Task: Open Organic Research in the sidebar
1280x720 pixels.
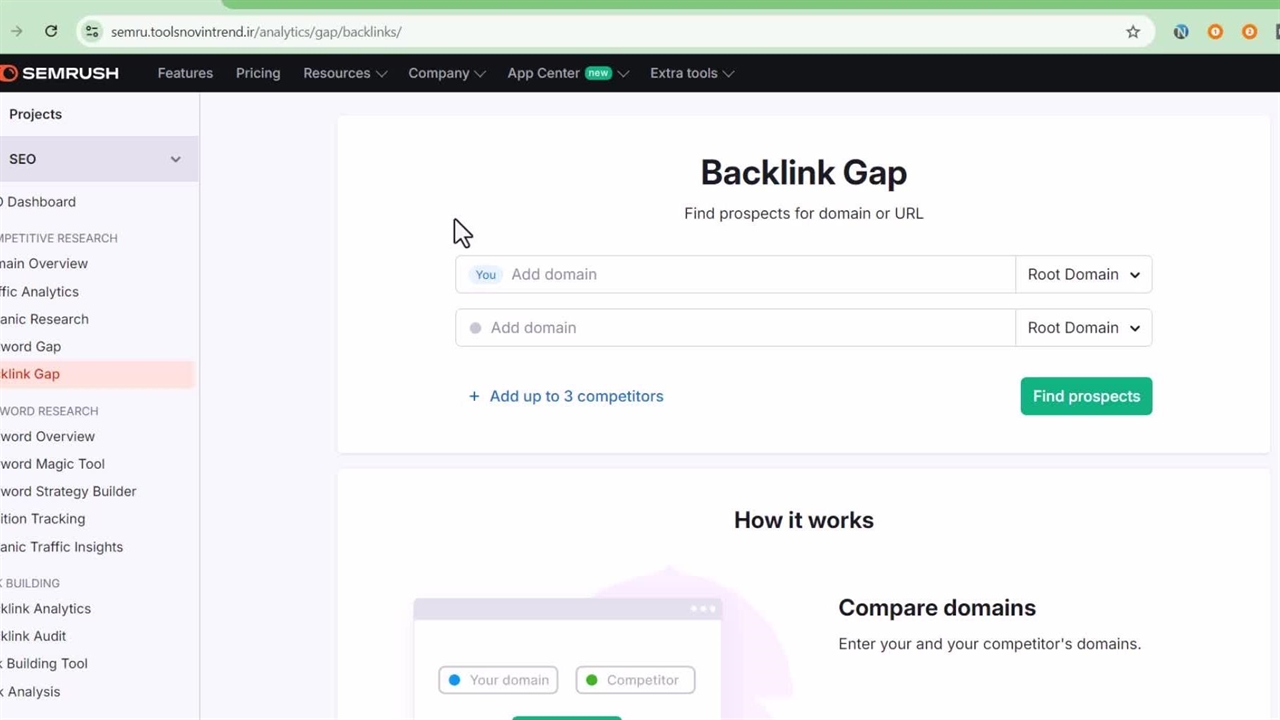Action: [x=44, y=319]
